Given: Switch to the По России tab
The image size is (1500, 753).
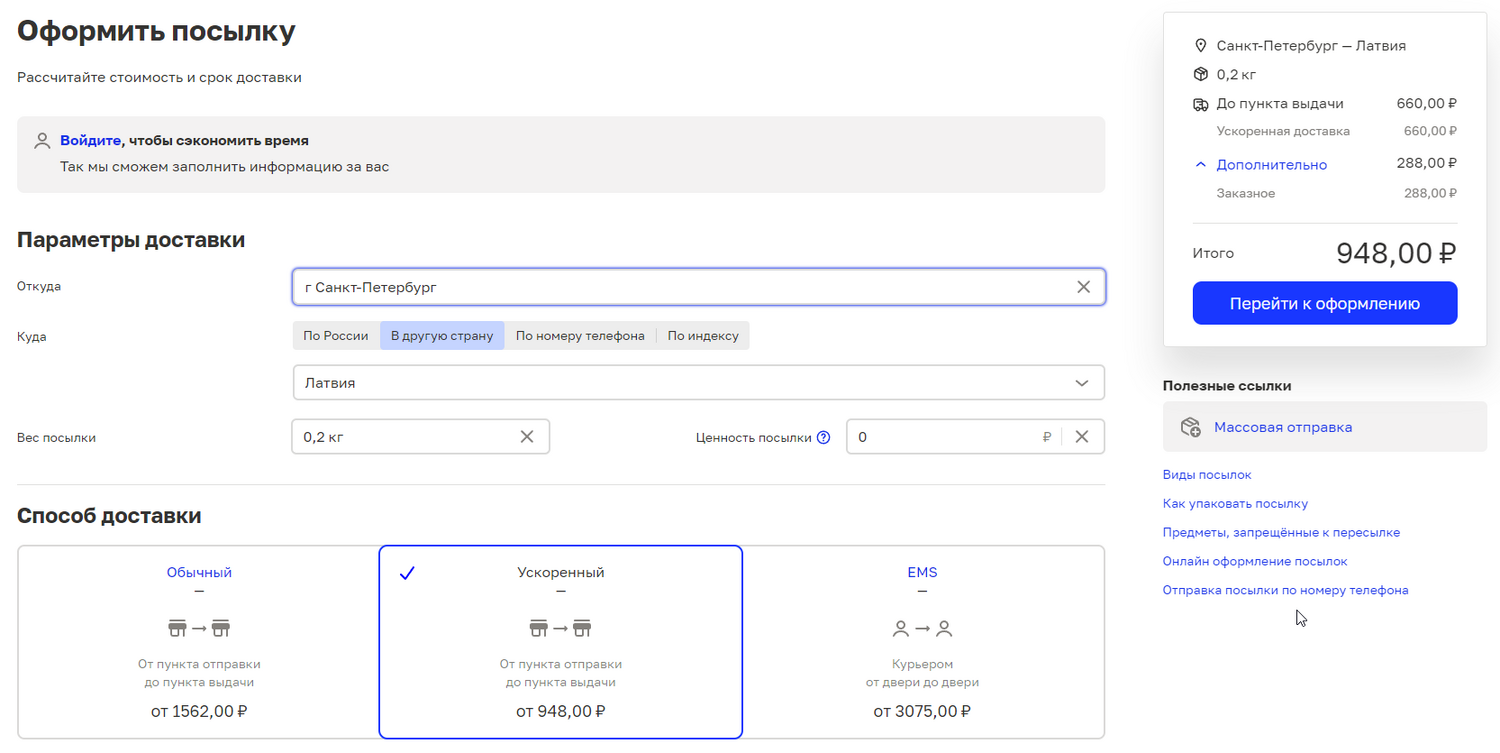Looking at the screenshot, I should pos(336,336).
